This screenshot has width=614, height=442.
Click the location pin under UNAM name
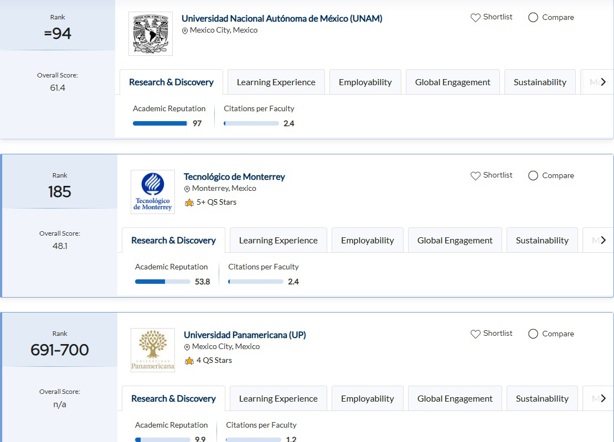tap(185, 31)
